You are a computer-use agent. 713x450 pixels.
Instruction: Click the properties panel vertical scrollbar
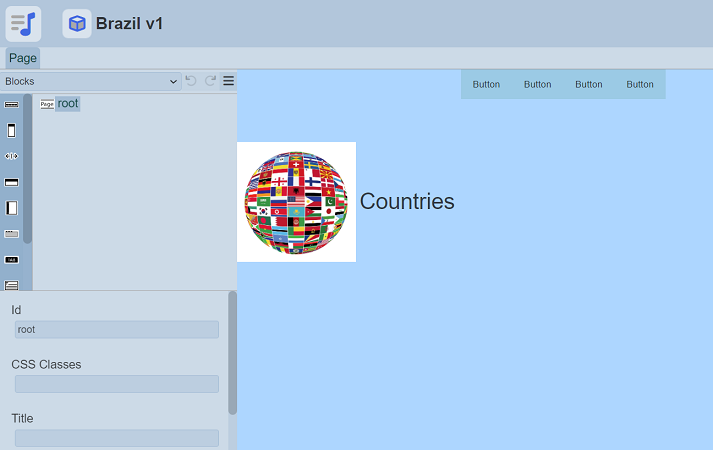coord(233,350)
